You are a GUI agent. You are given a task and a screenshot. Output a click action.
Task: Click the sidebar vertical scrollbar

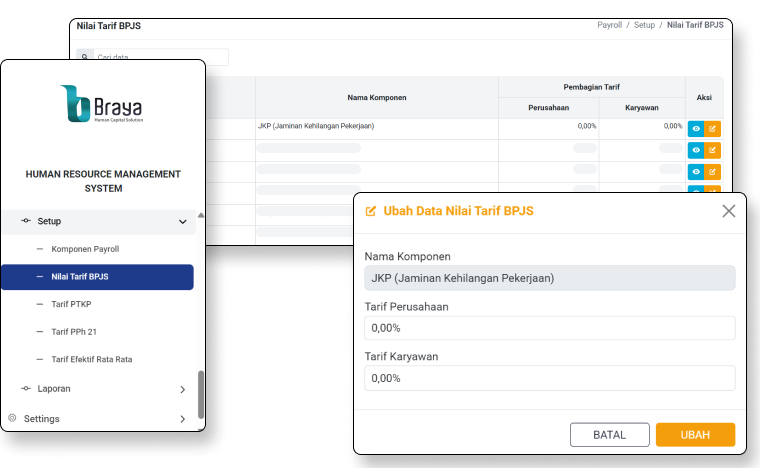[200, 394]
